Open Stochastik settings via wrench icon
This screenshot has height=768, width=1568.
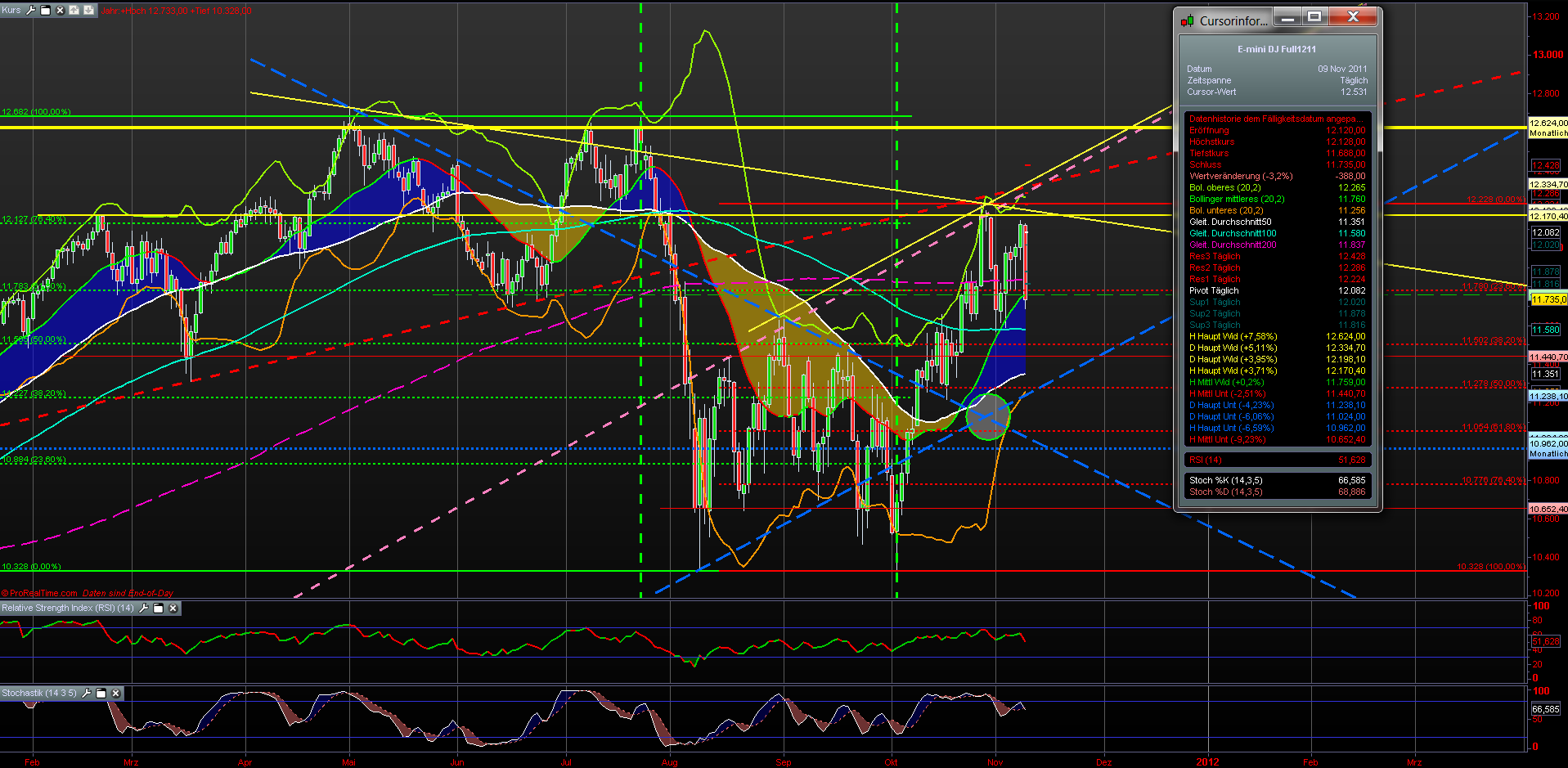(x=87, y=693)
